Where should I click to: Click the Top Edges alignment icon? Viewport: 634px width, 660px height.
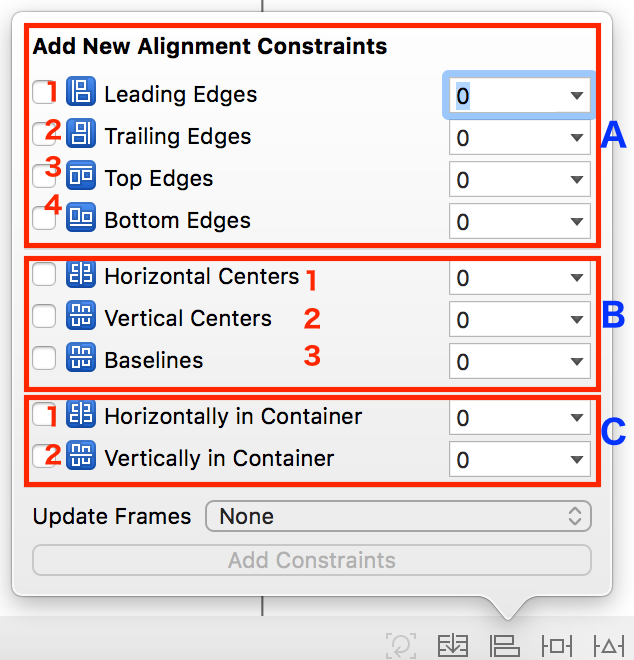point(80,177)
